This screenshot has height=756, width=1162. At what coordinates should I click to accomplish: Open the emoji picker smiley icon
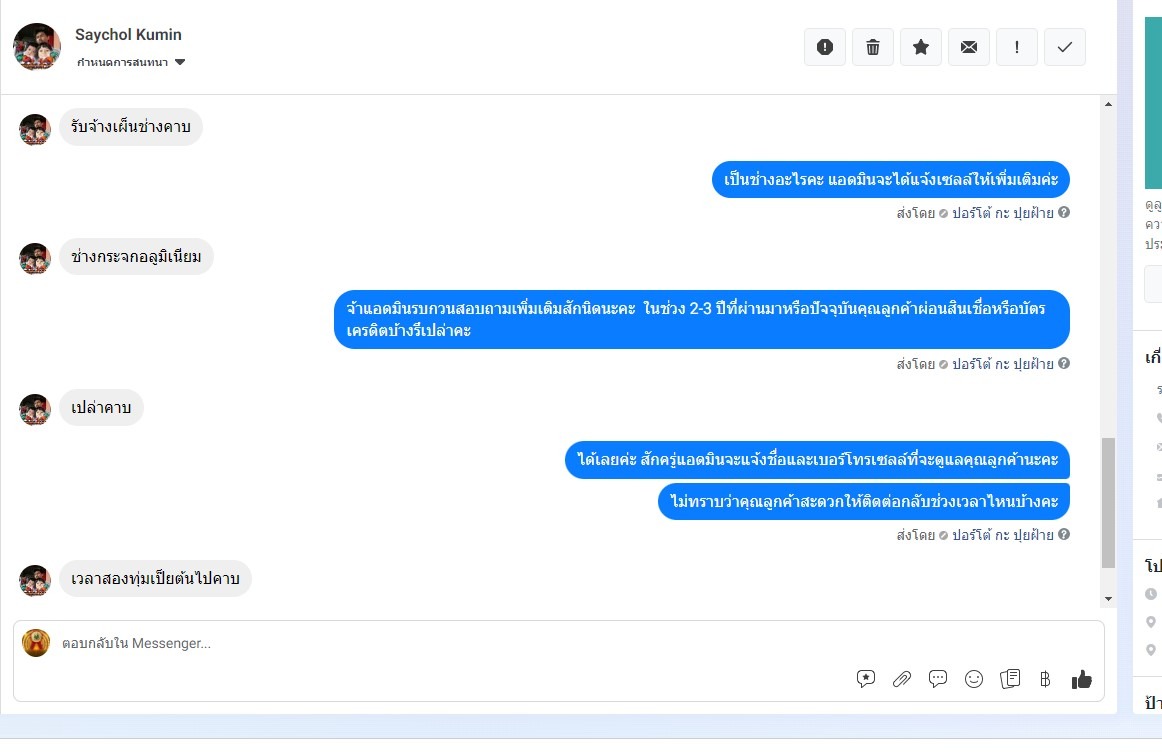click(974, 679)
